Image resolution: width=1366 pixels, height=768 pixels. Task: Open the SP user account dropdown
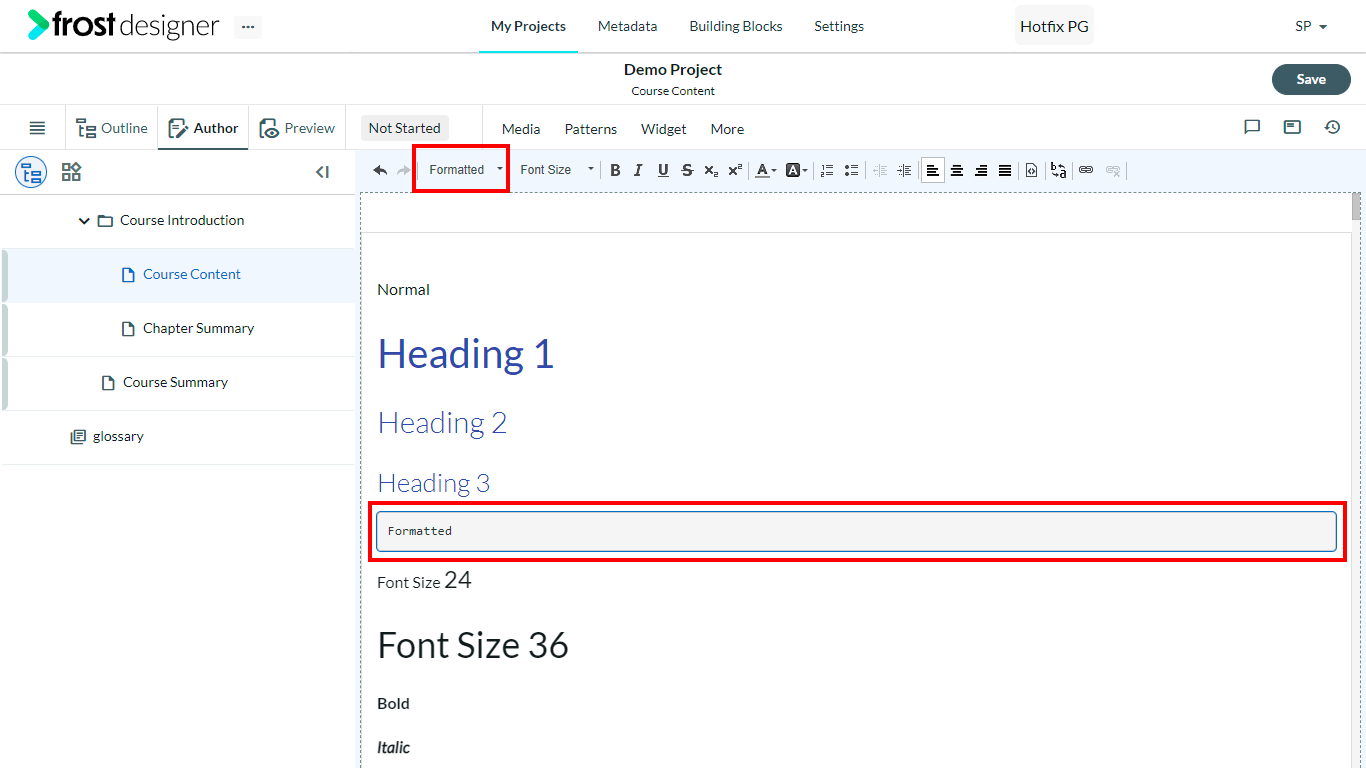coord(1311,27)
